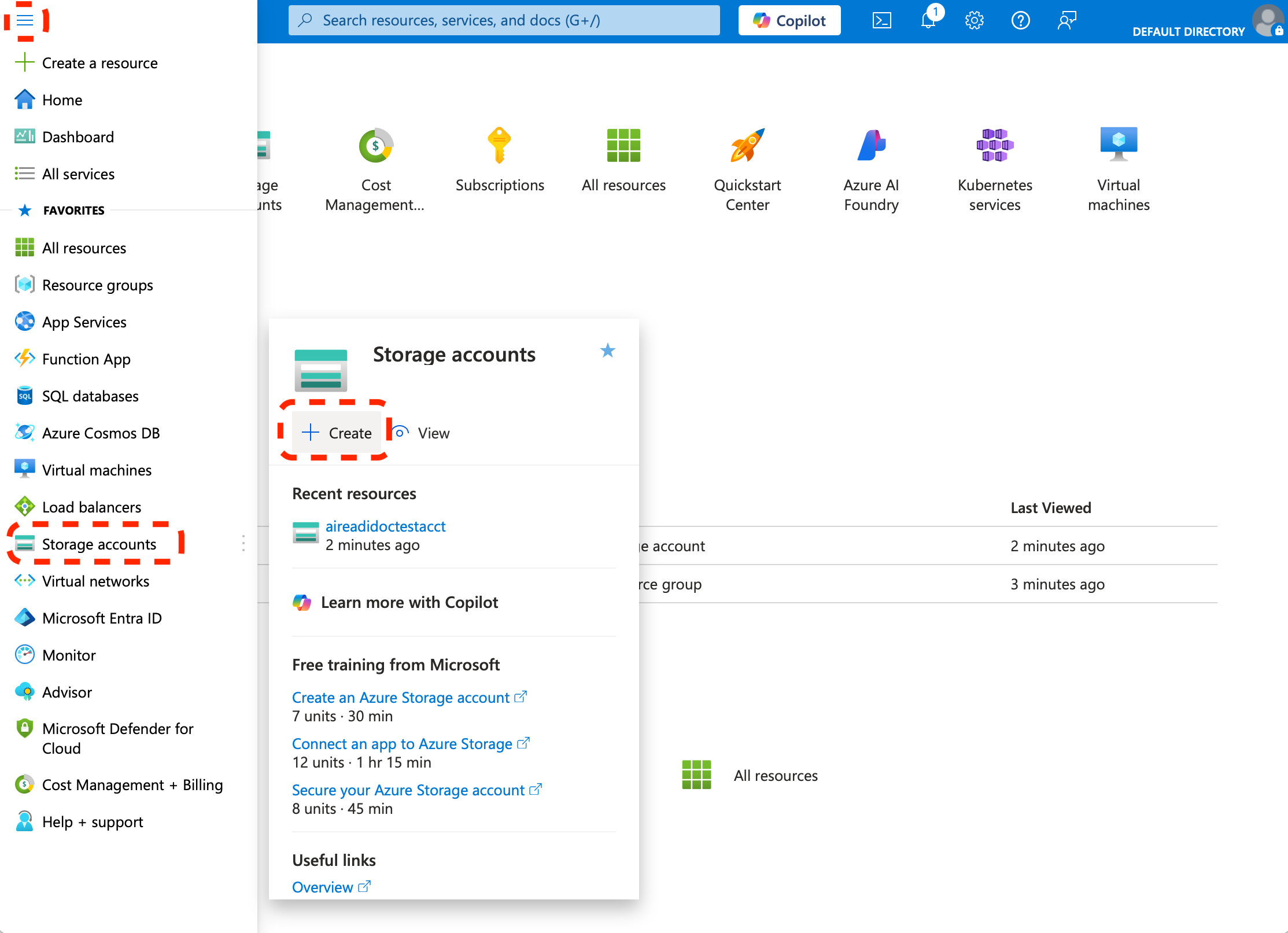
Task: Open Cloud Shell from the top bar
Action: coord(881,21)
